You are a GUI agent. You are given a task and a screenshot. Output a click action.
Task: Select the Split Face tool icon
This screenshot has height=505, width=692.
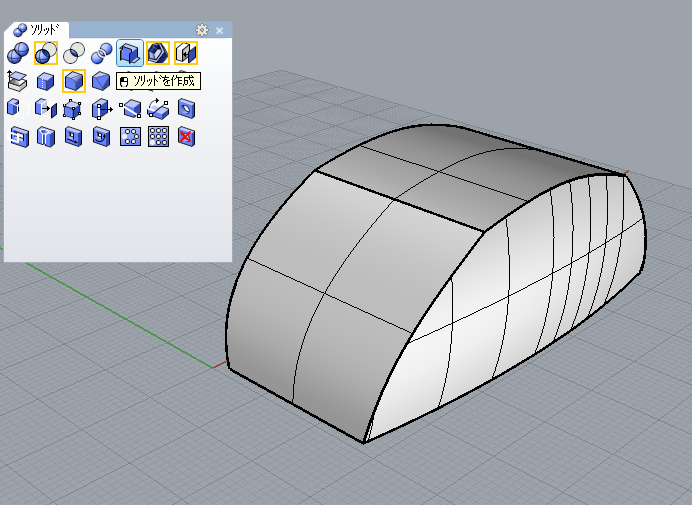pos(130,109)
